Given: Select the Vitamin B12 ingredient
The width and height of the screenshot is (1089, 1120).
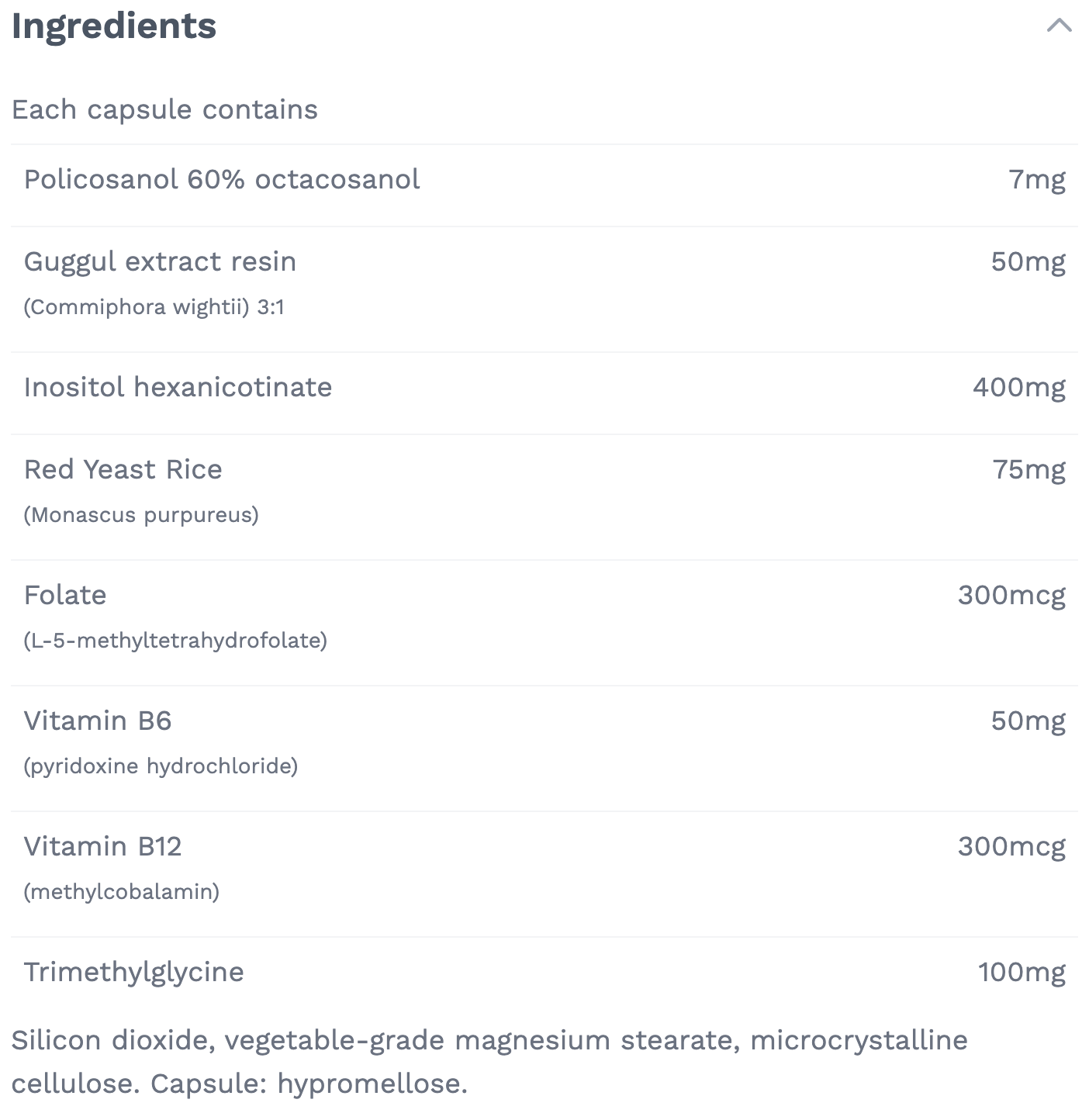Looking at the screenshot, I should tap(105, 847).
